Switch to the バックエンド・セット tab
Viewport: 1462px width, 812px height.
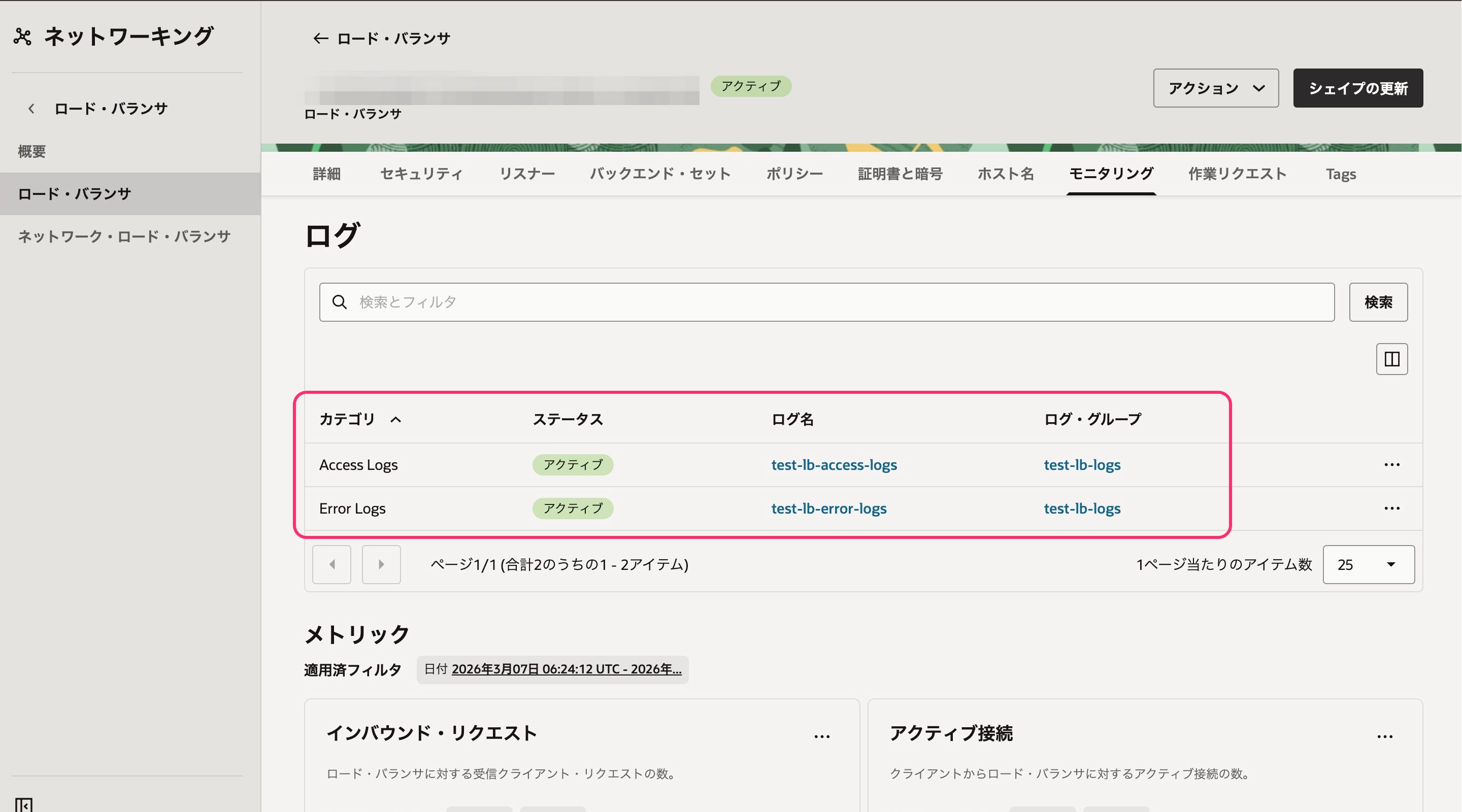click(x=660, y=174)
